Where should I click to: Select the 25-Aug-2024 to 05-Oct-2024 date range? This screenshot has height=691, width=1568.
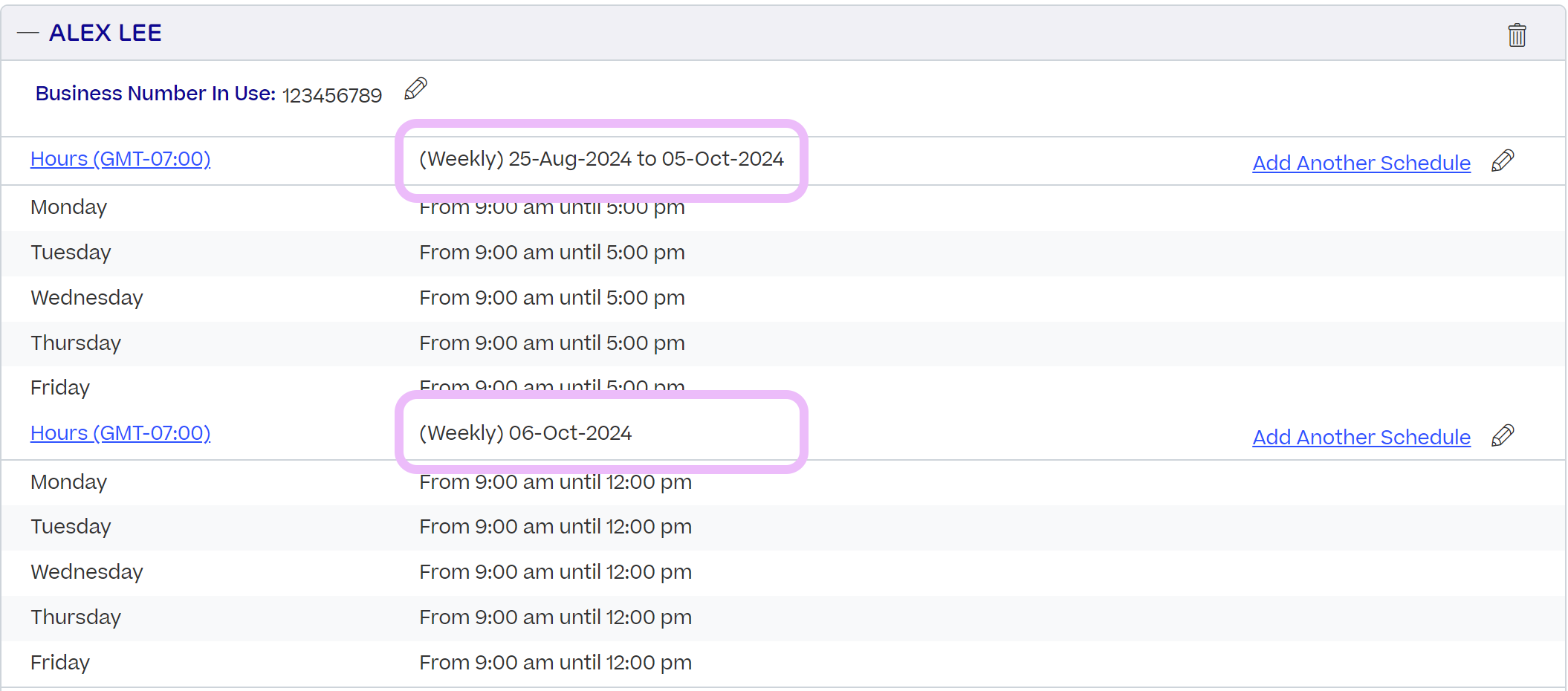(646, 159)
